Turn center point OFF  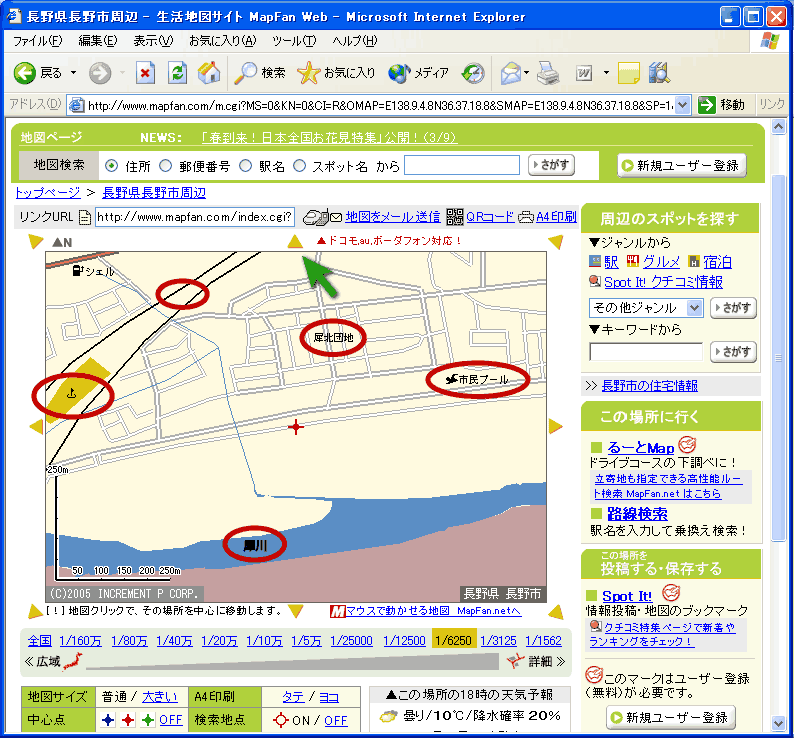click(x=171, y=720)
